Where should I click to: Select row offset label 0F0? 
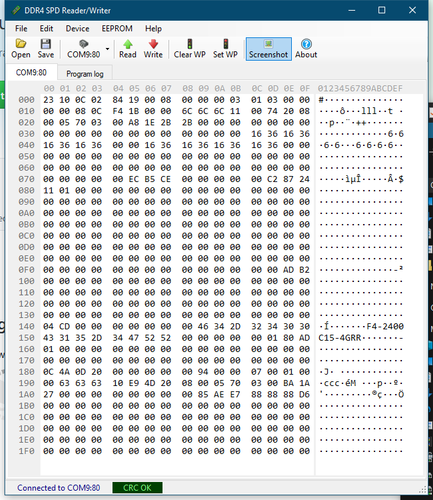pyautogui.click(x=26, y=270)
